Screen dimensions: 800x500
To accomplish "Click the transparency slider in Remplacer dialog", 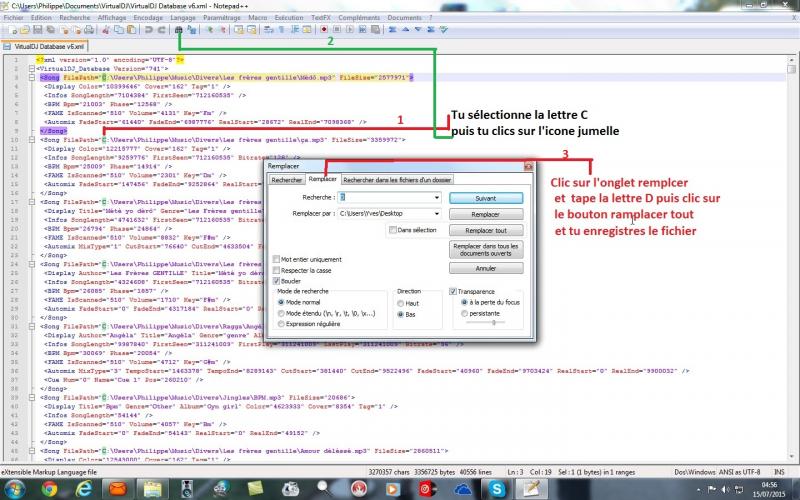I will (x=492, y=323).
